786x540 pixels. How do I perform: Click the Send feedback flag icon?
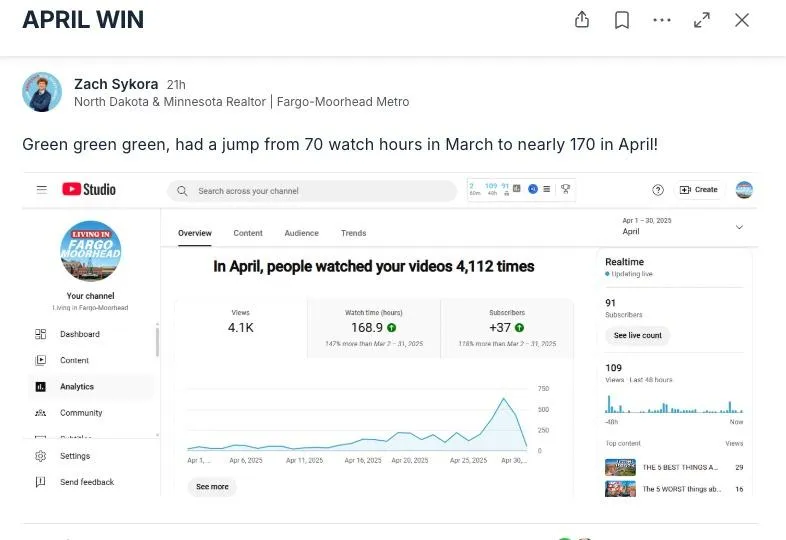pyautogui.click(x=41, y=482)
